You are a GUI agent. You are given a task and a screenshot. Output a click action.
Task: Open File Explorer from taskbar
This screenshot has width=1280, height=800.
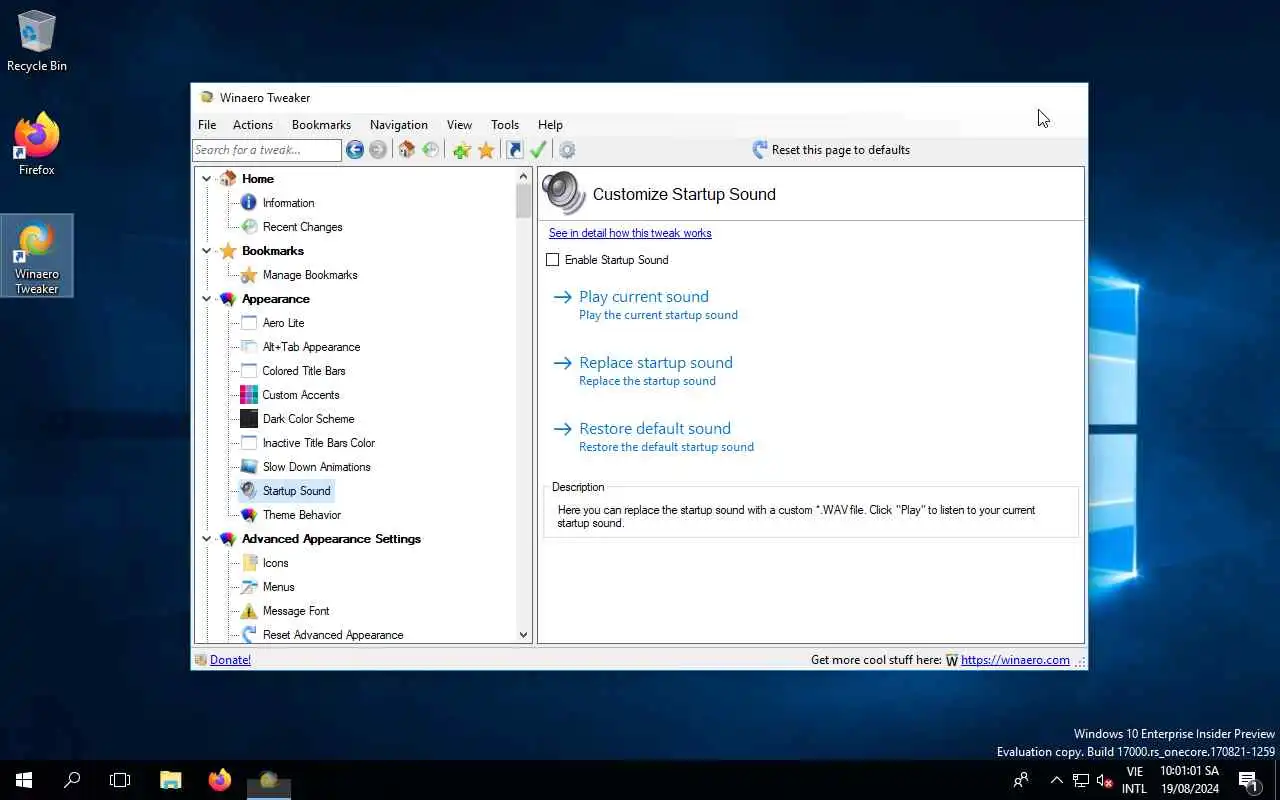tap(171, 780)
